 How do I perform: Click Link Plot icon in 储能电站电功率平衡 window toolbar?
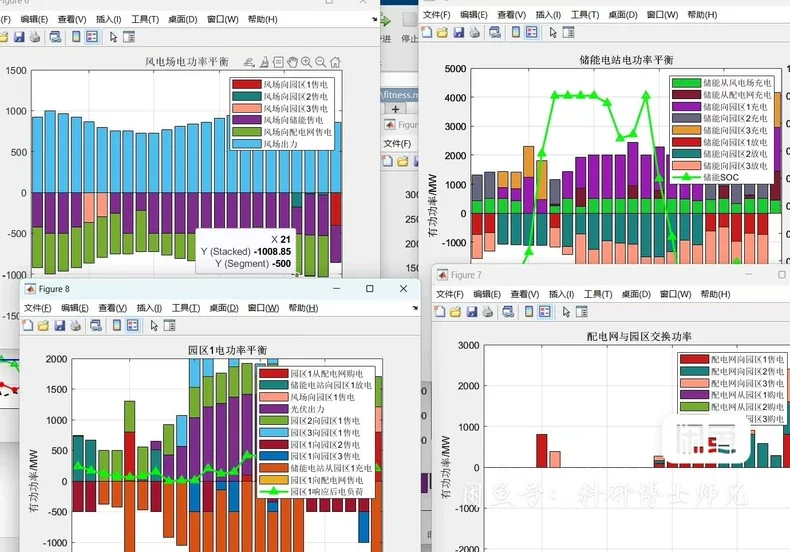[495, 32]
